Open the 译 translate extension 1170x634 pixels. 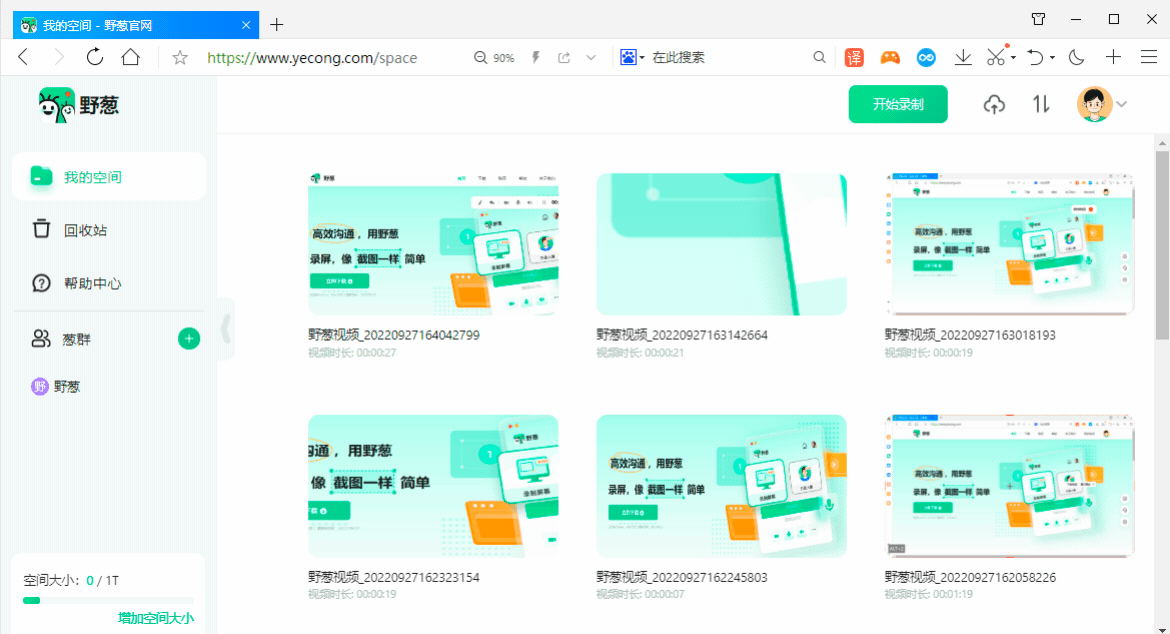[x=854, y=57]
